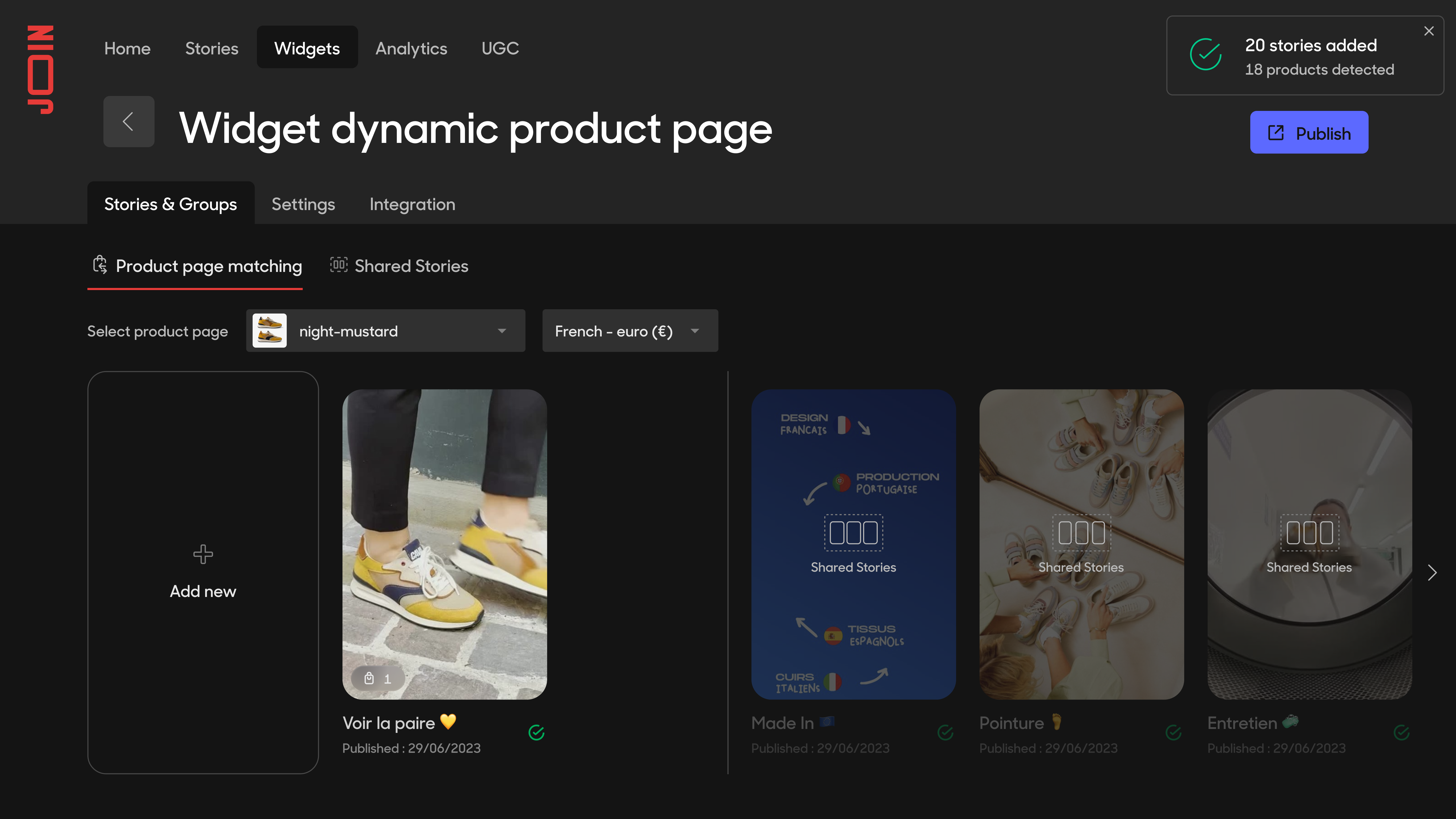The height and width of the screenshot is (819, 1456).
Task: Click the night-mustard shoe thumbnail
Action: coord(270,331)
